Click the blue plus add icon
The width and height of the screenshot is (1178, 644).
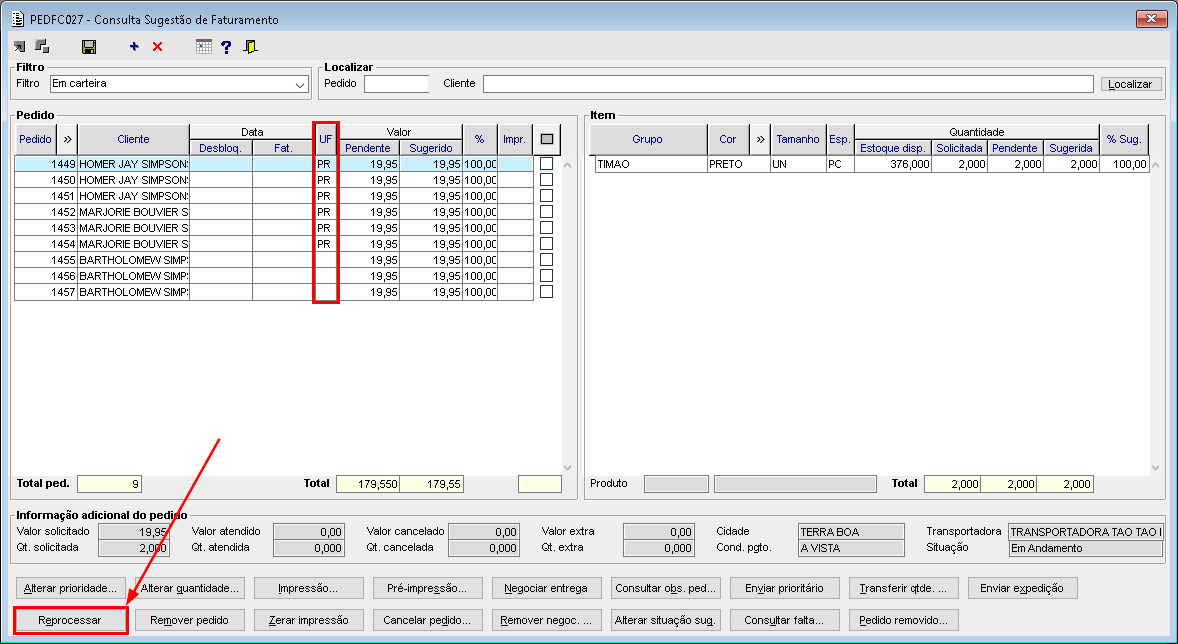(134, 47)
